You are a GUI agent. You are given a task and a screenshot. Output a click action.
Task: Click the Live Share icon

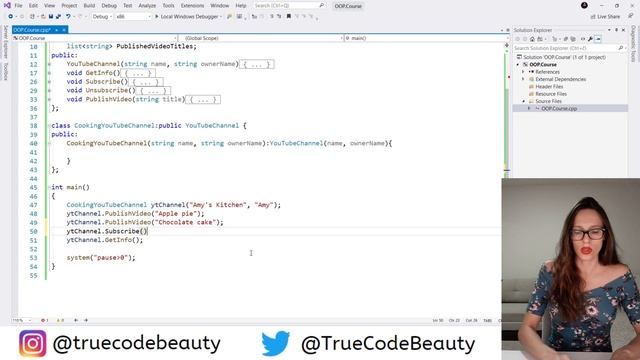tap(593, 17)
